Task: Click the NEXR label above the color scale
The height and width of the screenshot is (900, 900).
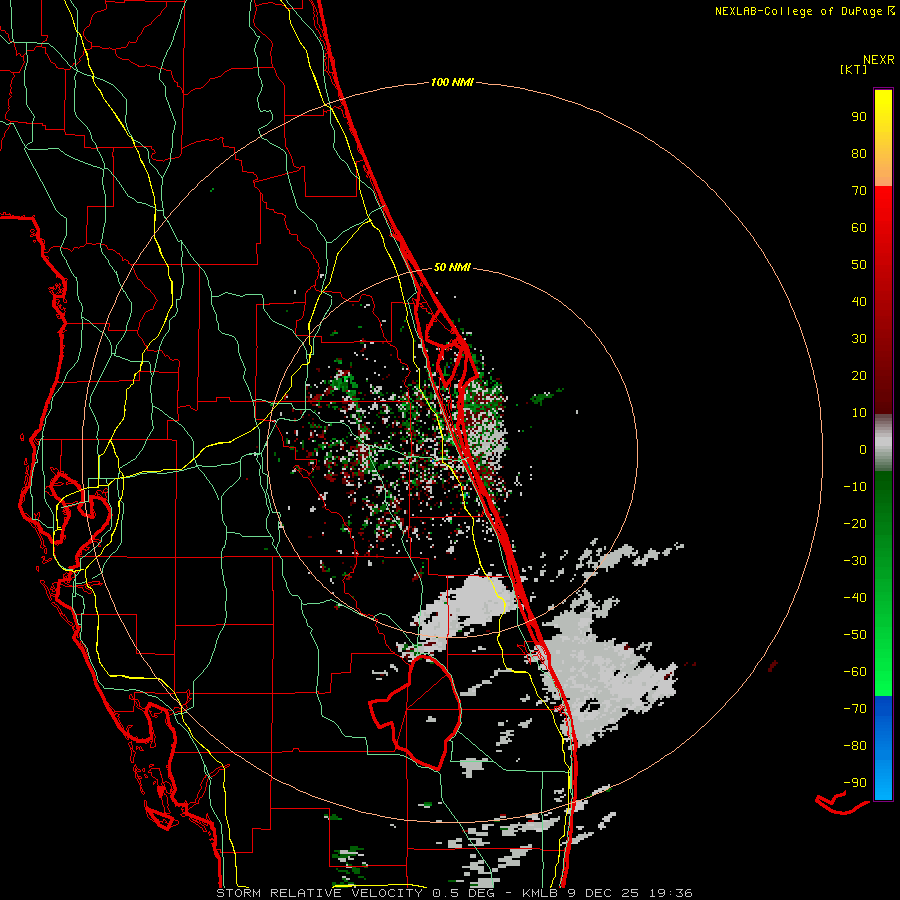Action: coord(878,60)
